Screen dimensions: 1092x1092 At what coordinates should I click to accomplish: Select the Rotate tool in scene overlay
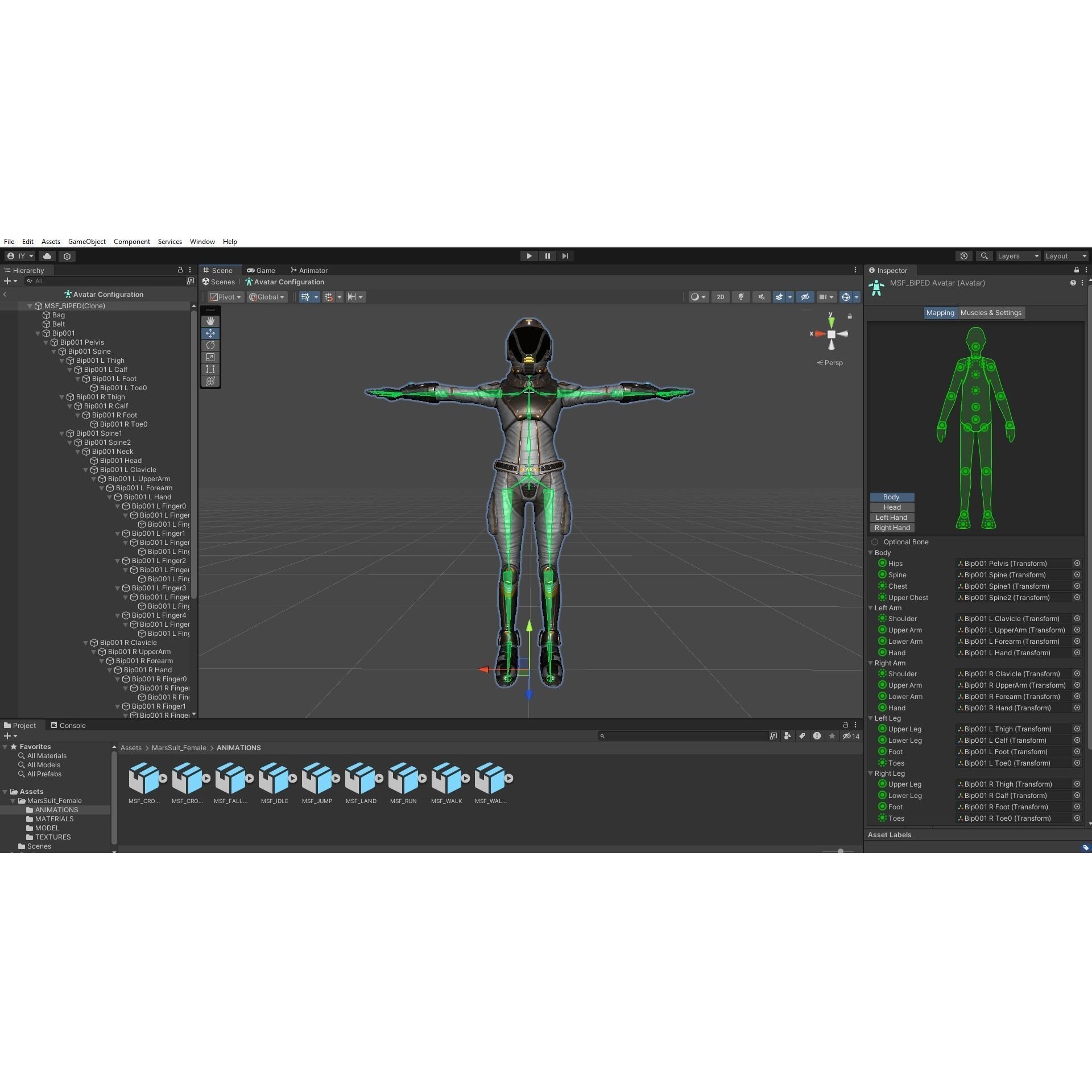(210, 345)
